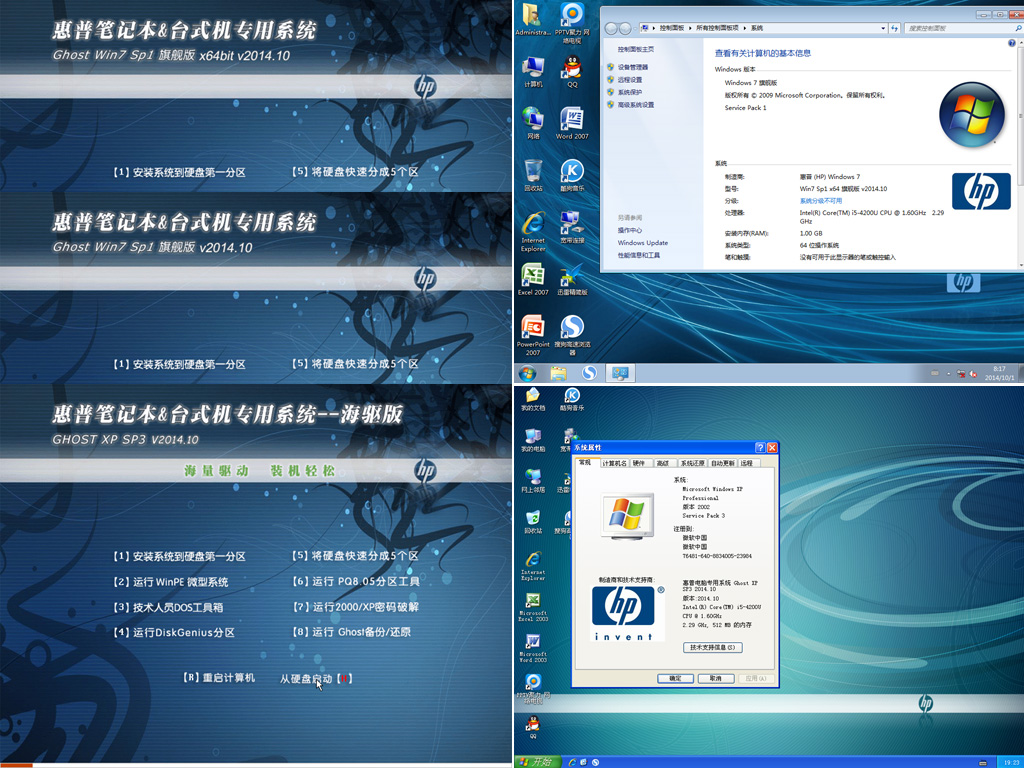The width and height of the screenshot is (1024, 768).
Task: Click IE quick launch icon on XP taskbar
Action: point(573,762)
